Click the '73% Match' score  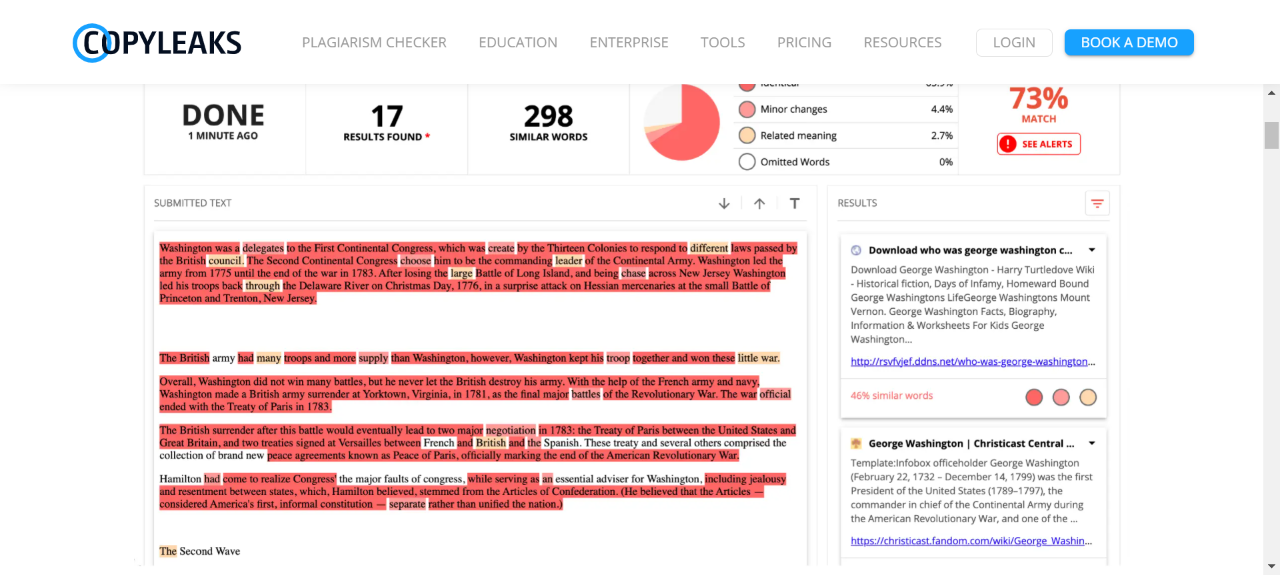click(x=1039, y=104)
